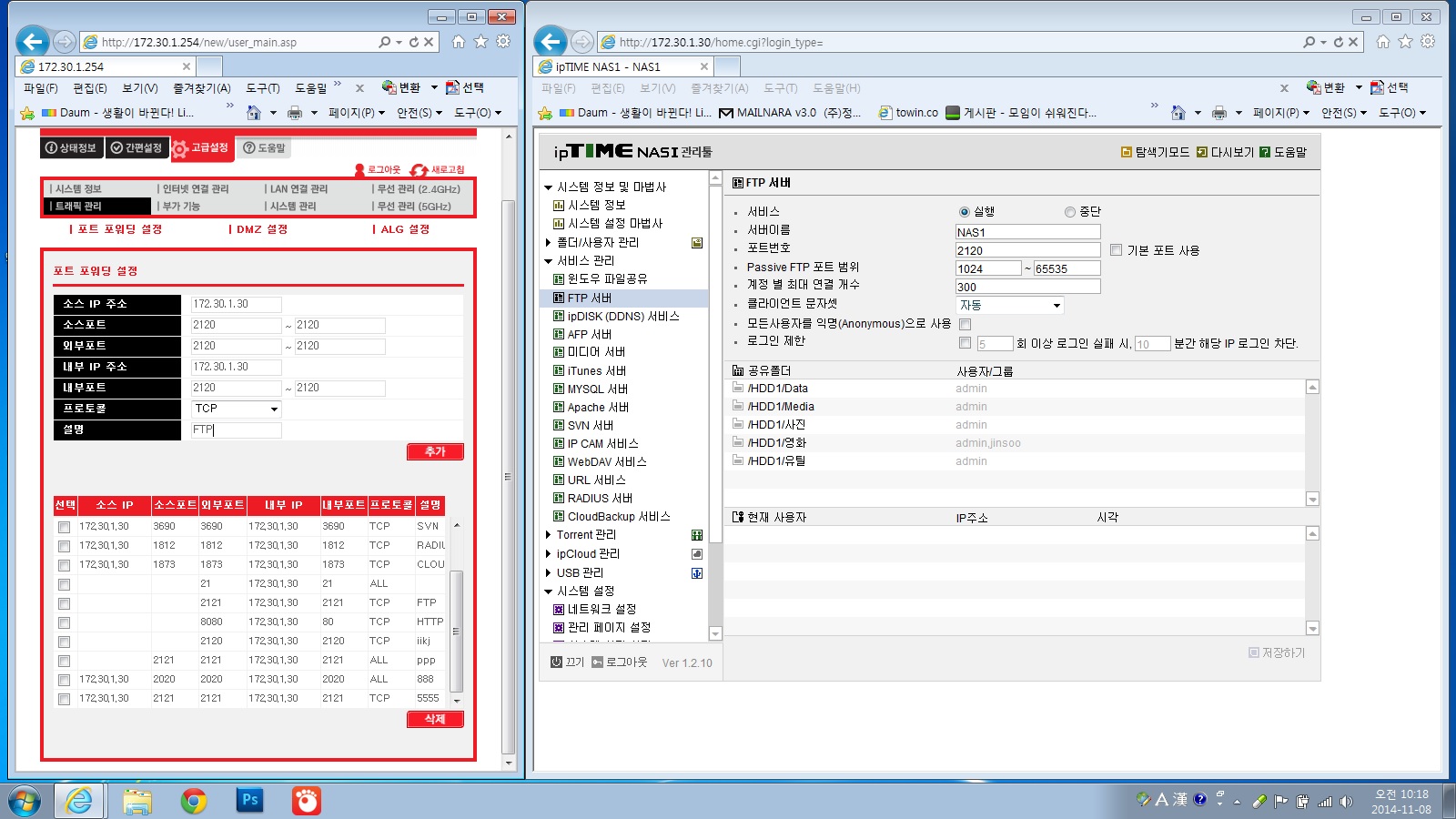Screen dimensions: 1456x819
Task: Expand the Torrent 관리 tree node
Action: point(549,535)
